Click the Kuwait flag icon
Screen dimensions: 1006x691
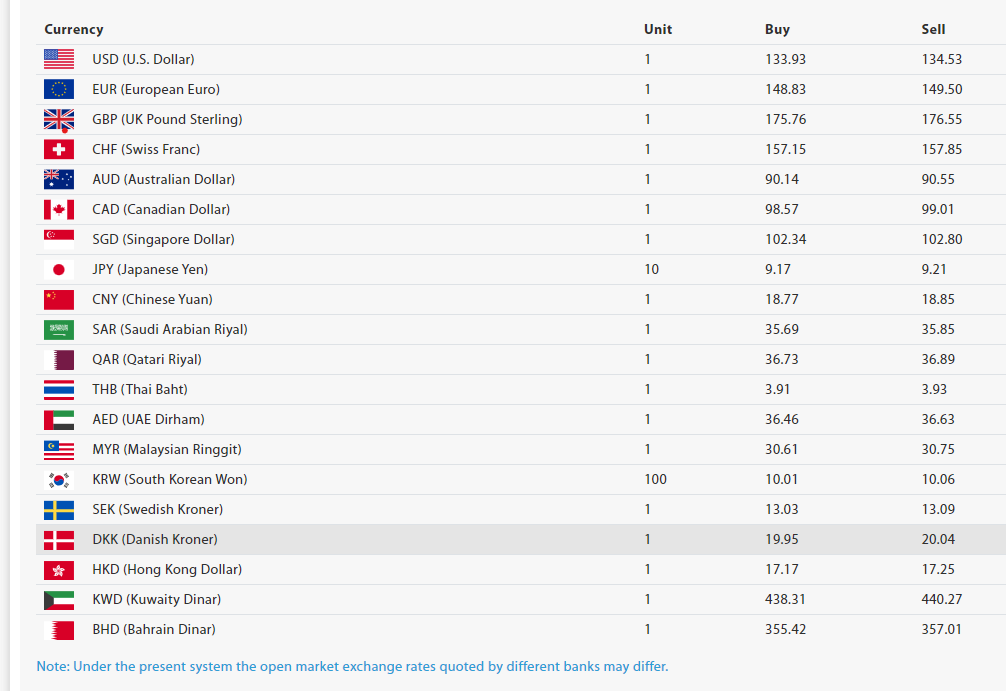click(x=59, y=599)
